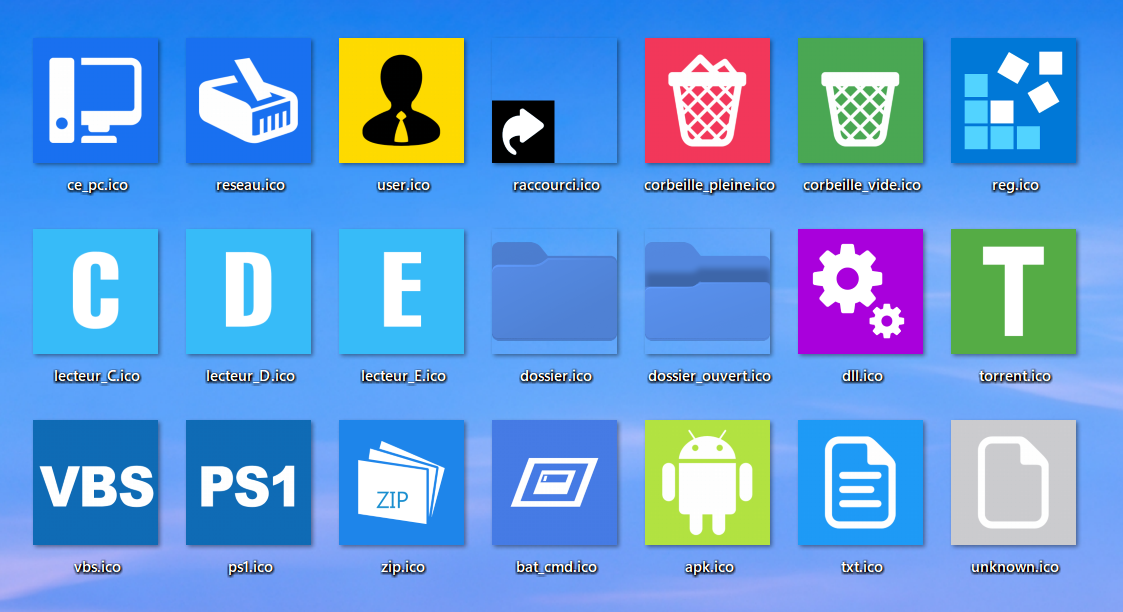The width and height of the screenshot is (1123, 612).
Task: Select the green torrent.ico T icon
Action: click(x=1014, y=291)
